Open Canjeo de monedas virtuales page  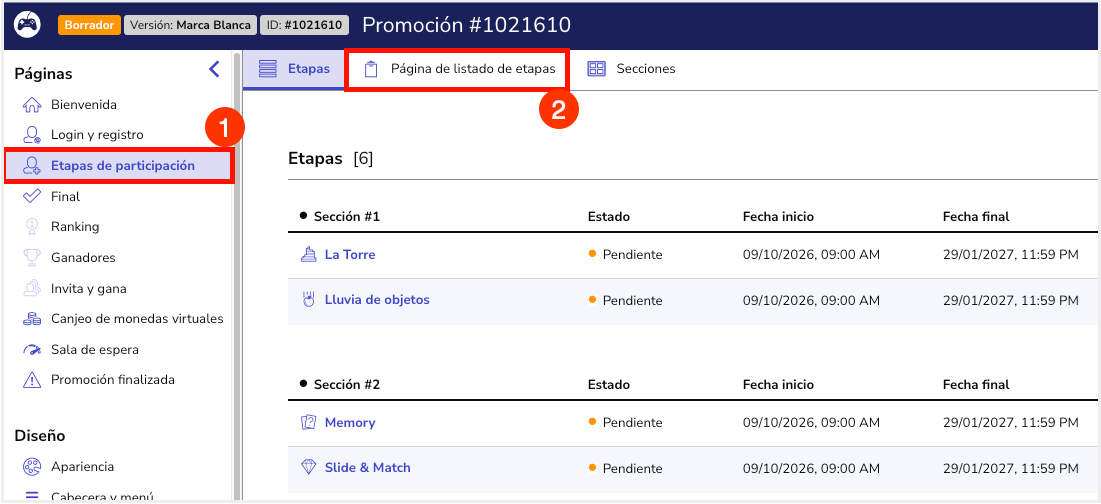pos(137,319)
